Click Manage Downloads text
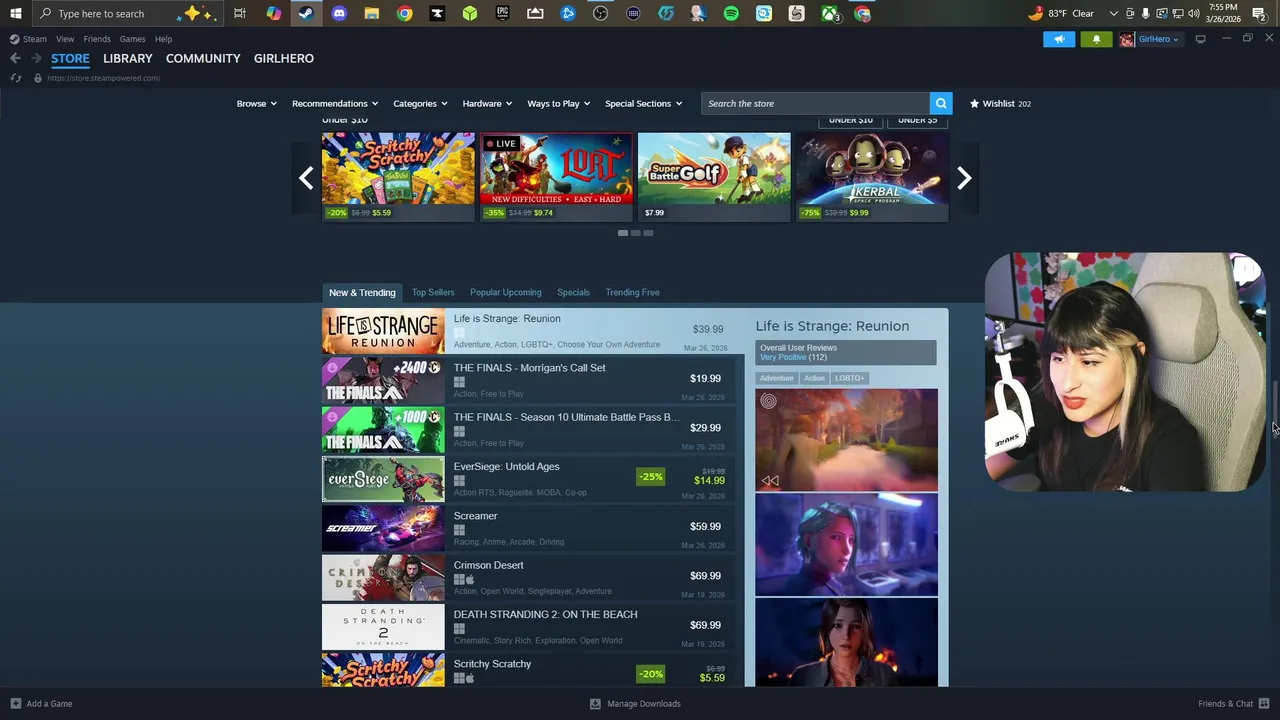Viewport: 1280px width, 720px height. 644,703
